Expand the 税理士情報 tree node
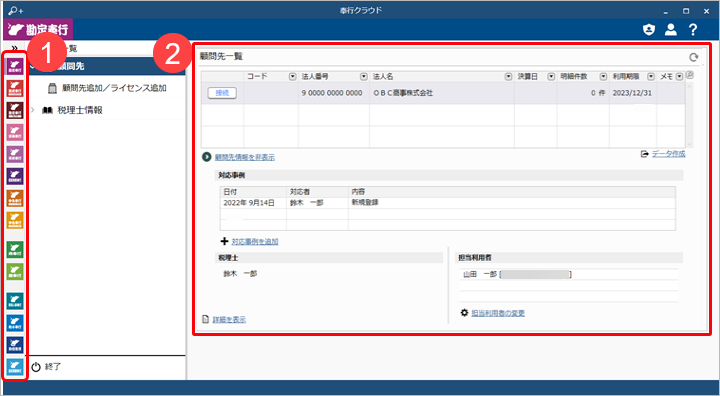Screen dimensions: 720x396 click(32, 110)
